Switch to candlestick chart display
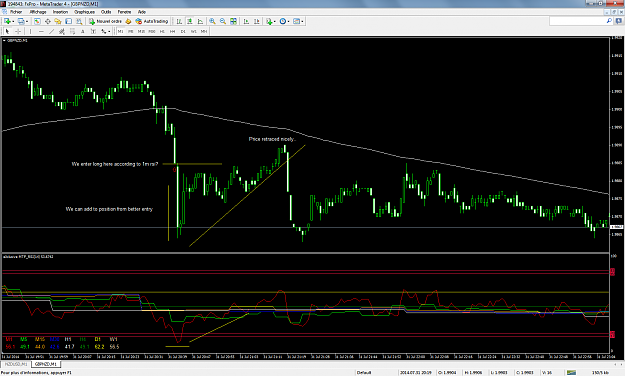 click(x=190, y=21)
